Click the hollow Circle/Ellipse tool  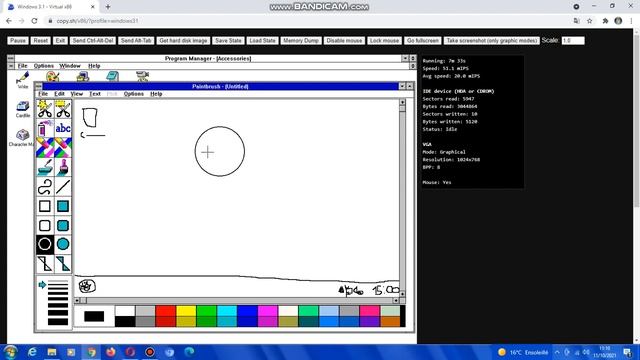(45, 244)
